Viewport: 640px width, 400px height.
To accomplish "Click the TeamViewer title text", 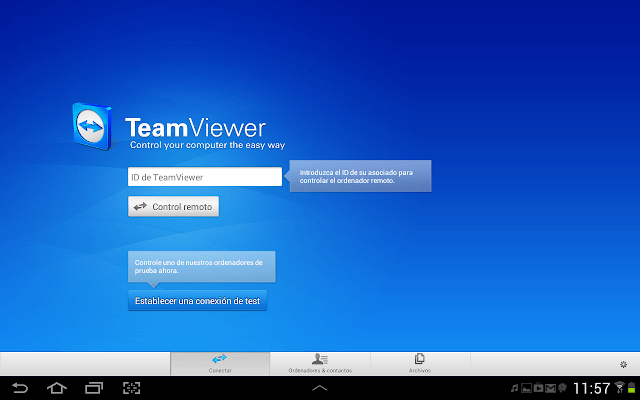I will [195, 128].
